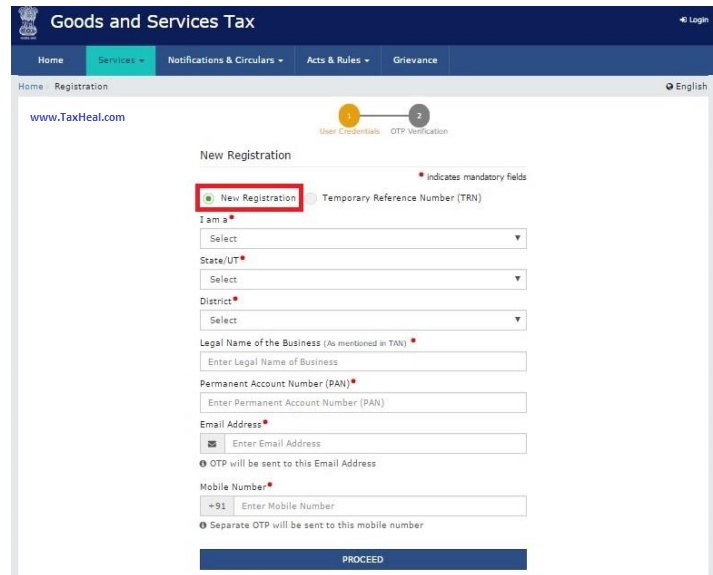Click the step 2 OTP Verification circle
This screenshot has width=713, height=575.
(419, 115)
